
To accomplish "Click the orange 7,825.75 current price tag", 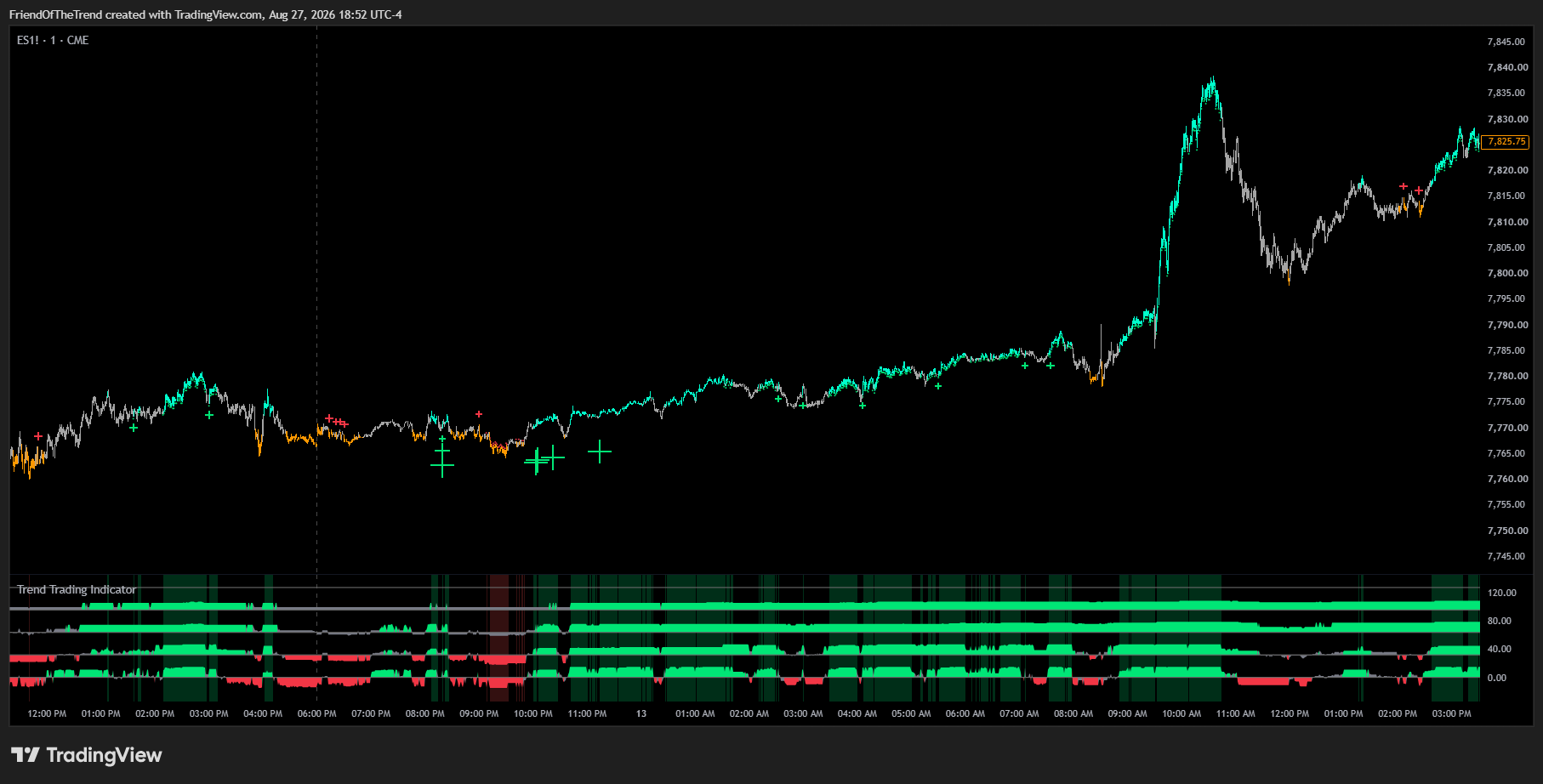I will (x=1506, y=142).
